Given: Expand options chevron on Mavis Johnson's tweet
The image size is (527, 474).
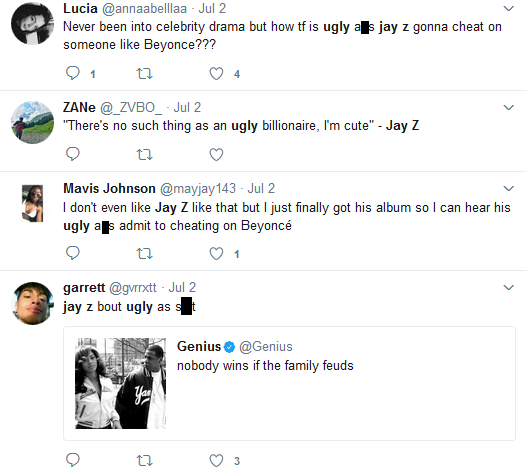Looking at the screenshot, I should pyautogui.click(x=509, y=188).
